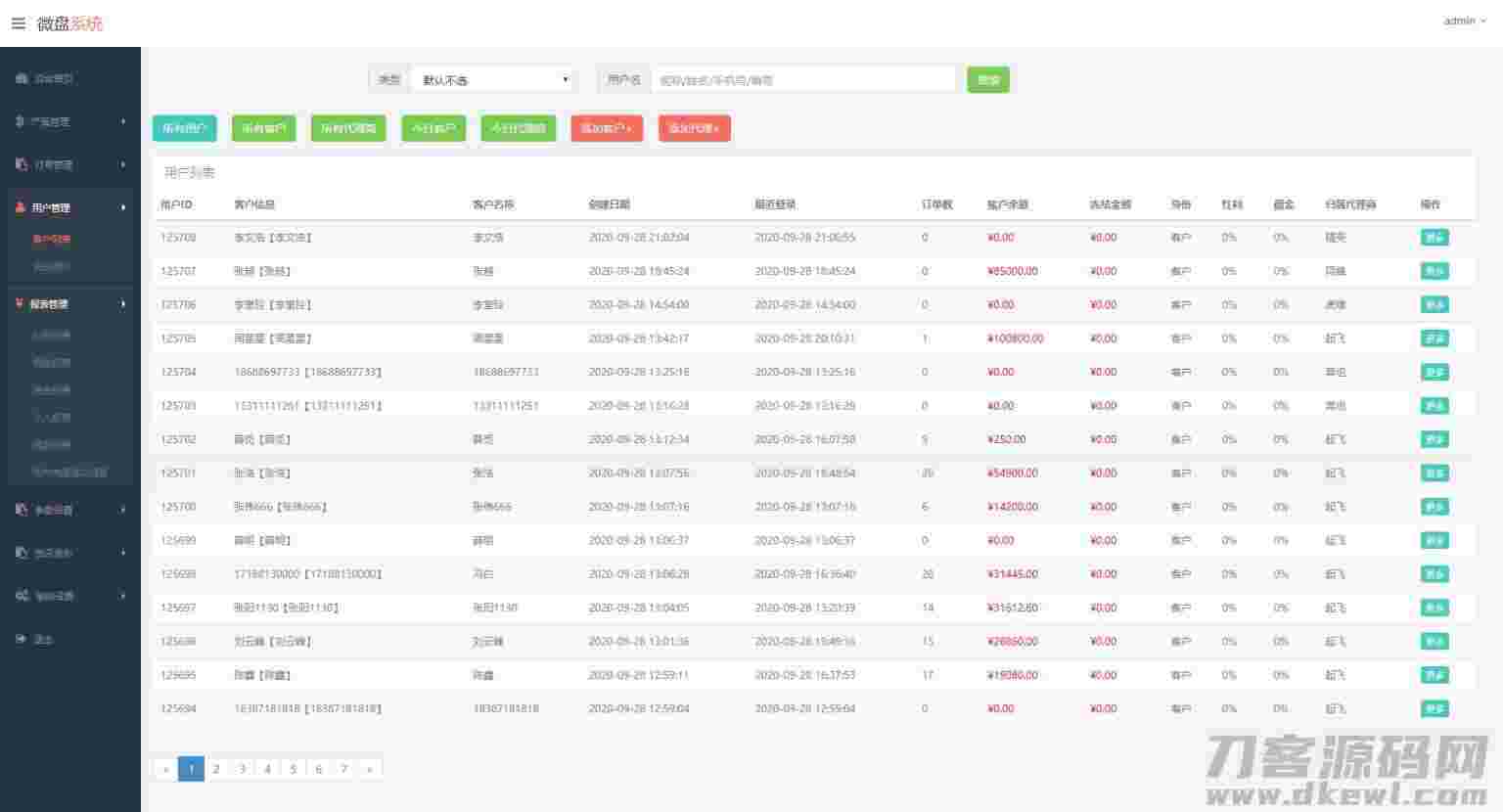Viewport: 1503px width, 812px height.
Task: Expand the 产品管理 sidebar arrow
Action: 123,121
